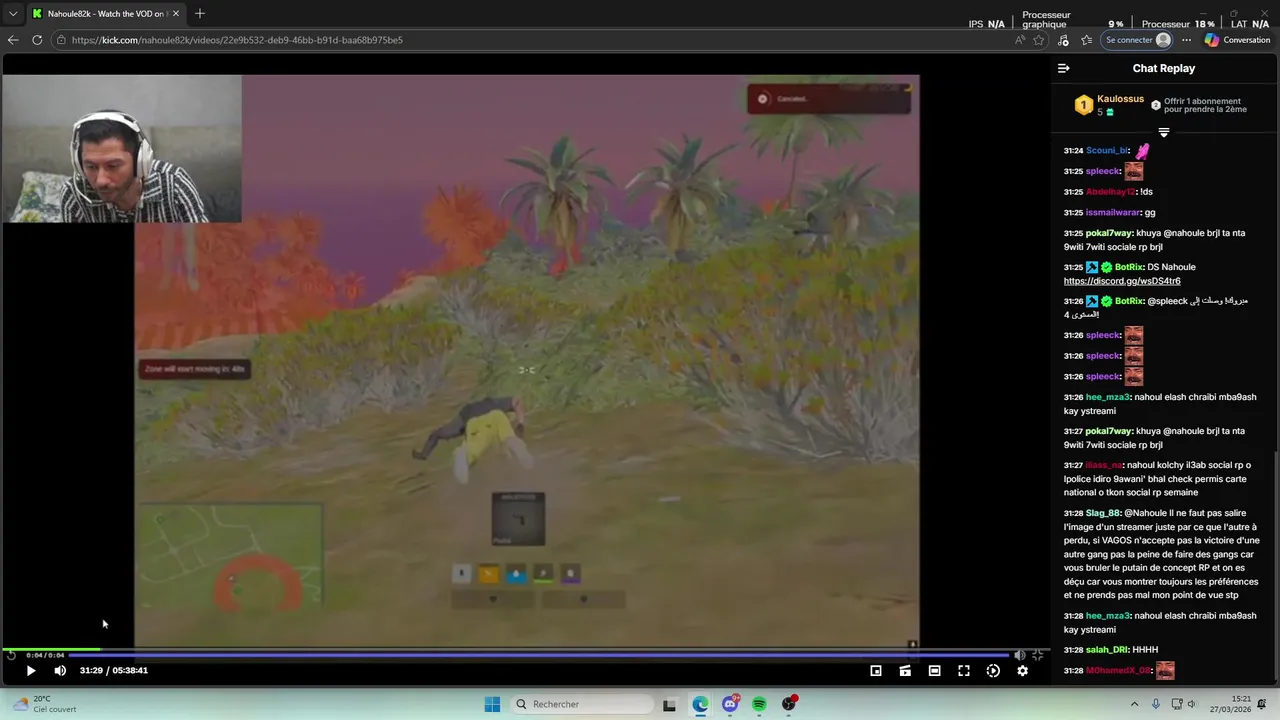Screen dimensions: 1280x720
Task: Open the Windows Start menu
Action: [x=492, y=704]
